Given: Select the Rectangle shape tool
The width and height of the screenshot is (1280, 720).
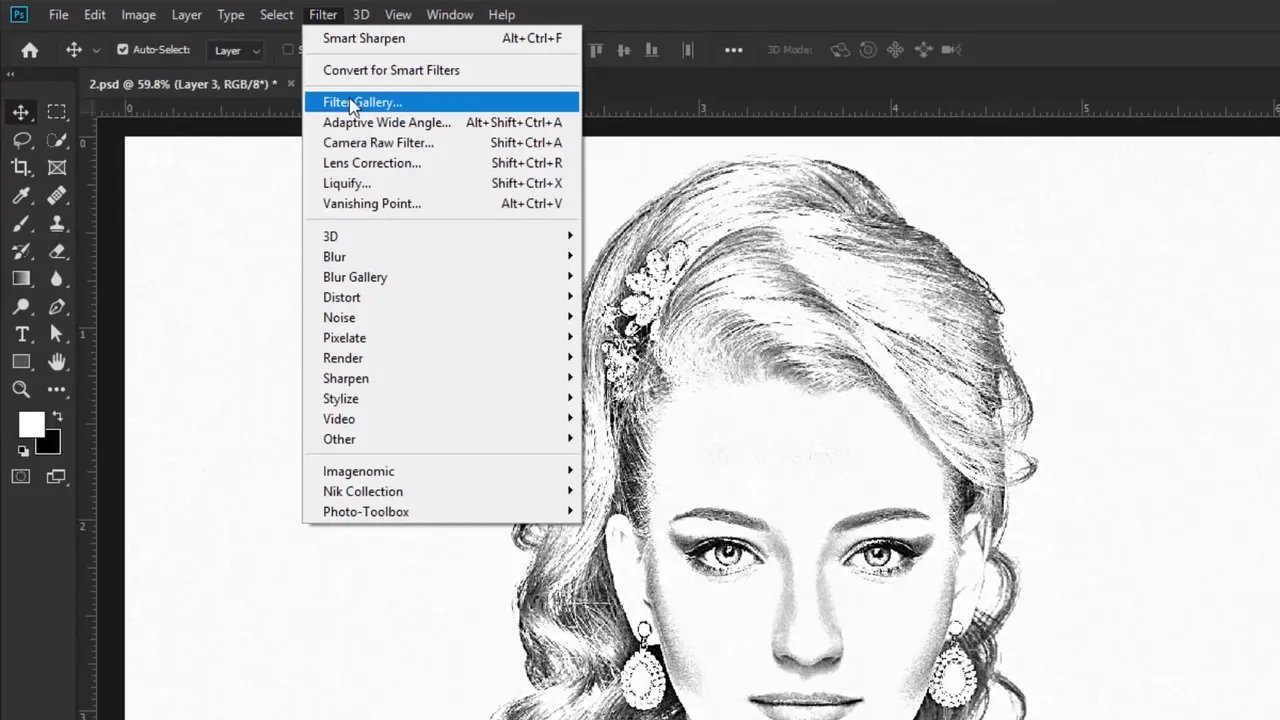Looking at the screenshot, I should [x=21, y=362].
